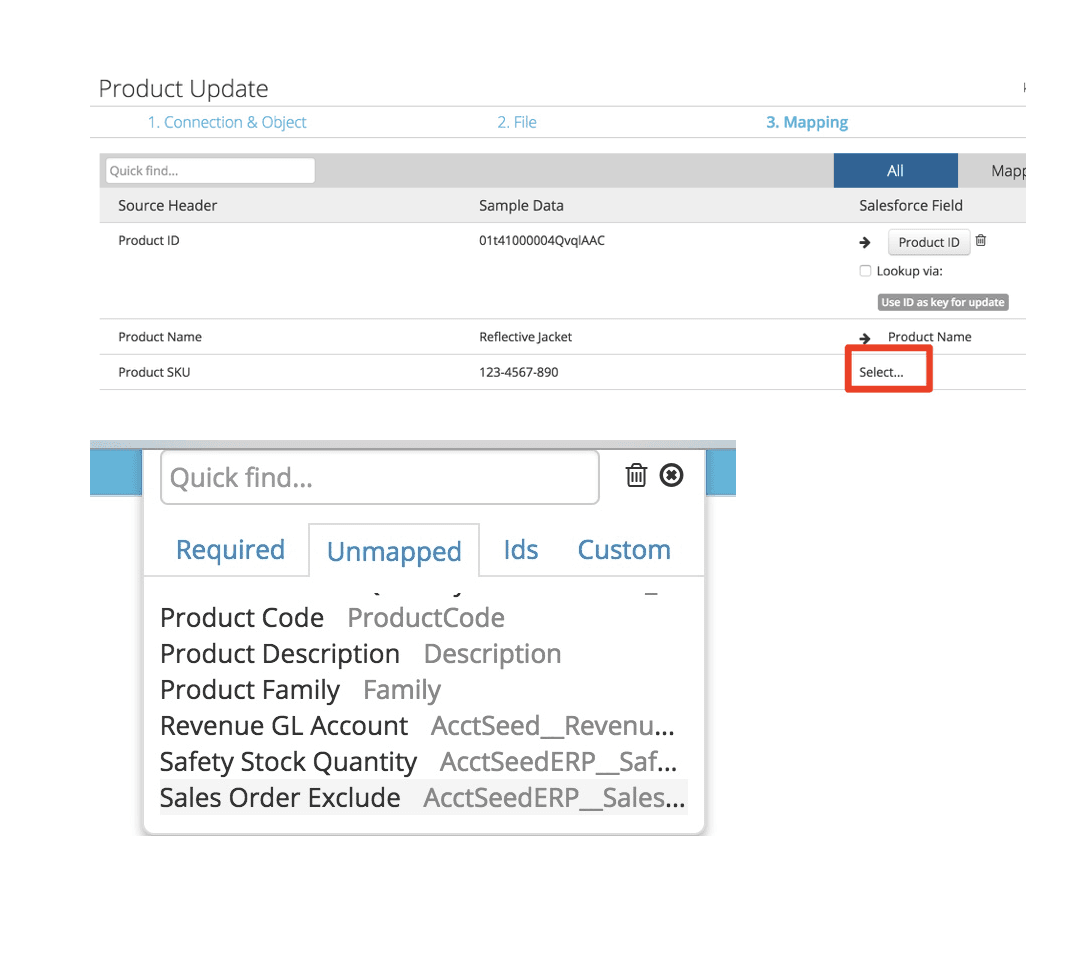Enable the "Lookup via:" checkbox
This screenshot has width=1072, height=956.
864,270
